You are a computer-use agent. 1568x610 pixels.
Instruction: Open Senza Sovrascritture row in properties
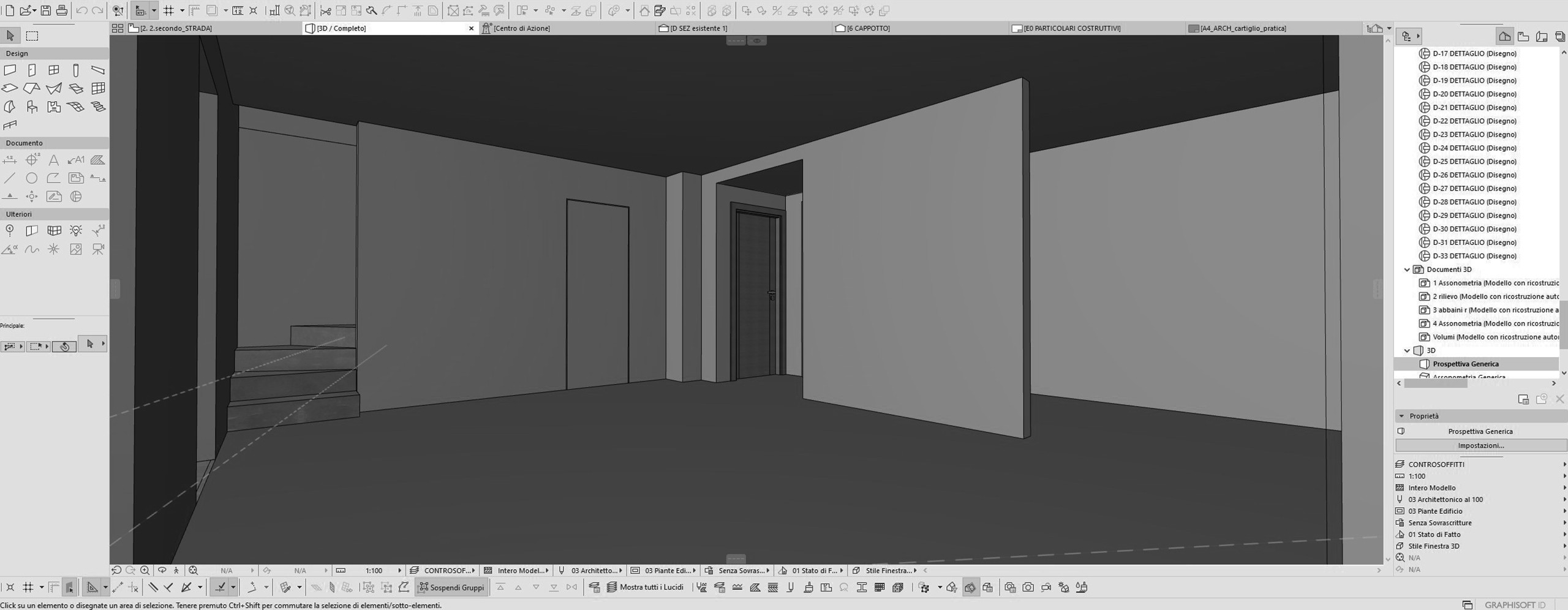coord(1480,522)
